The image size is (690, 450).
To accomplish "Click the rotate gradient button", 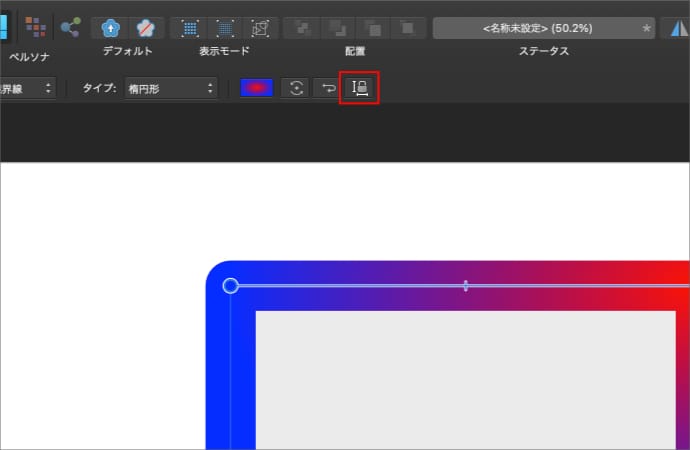I will tap(296, 88).
